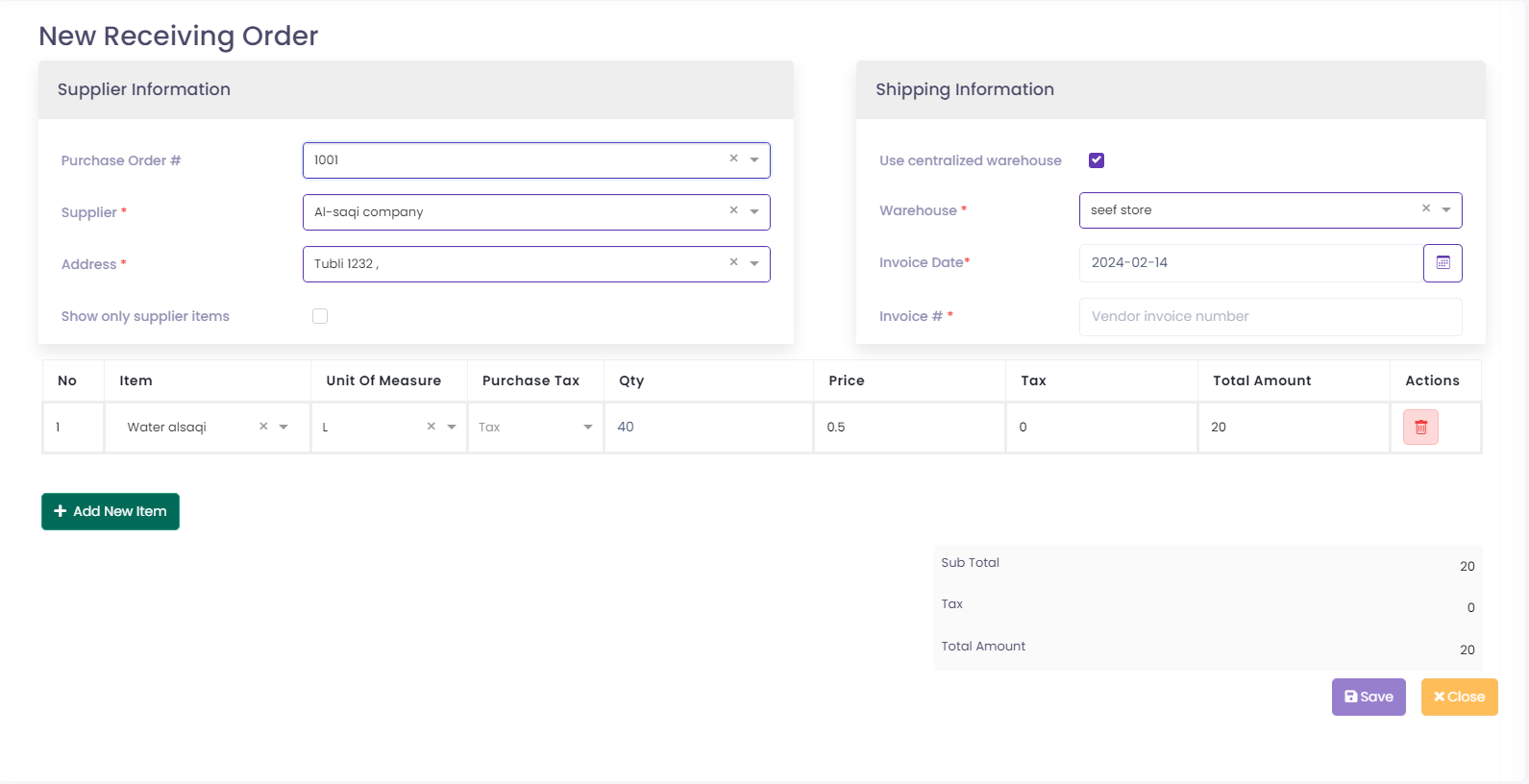Open the Invoice Date calendar picker
Screen dimensions: 1529x784
[x=1443, y=263]
